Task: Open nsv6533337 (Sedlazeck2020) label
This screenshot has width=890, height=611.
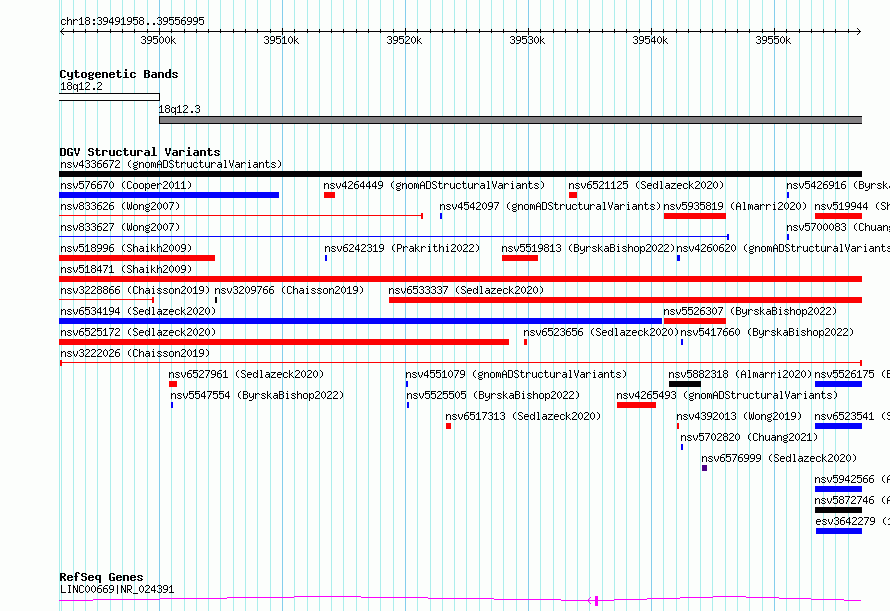Action: click(x=466, y=290)
